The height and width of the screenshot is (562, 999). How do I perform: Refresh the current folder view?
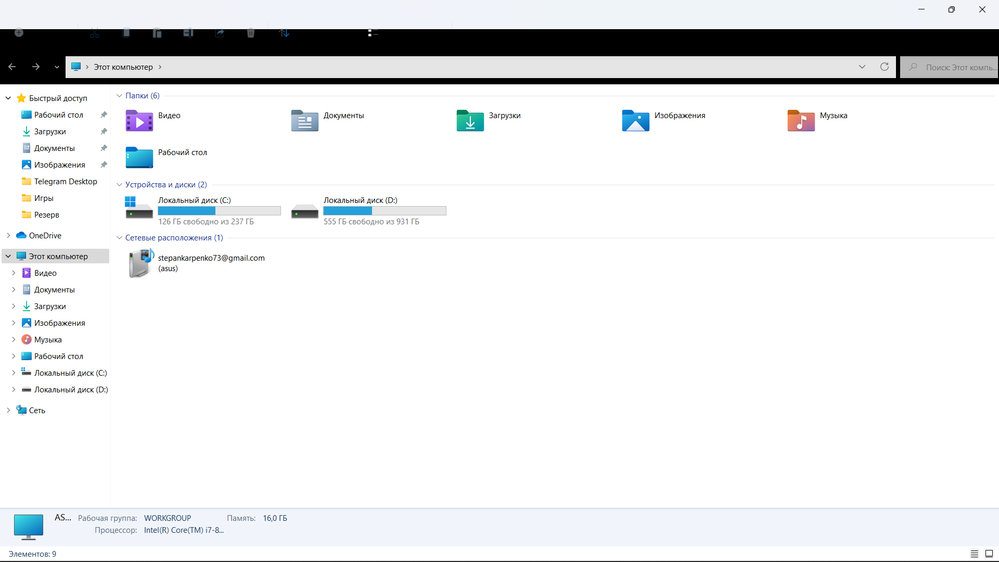pyautogui.click(x=884, y=66)
